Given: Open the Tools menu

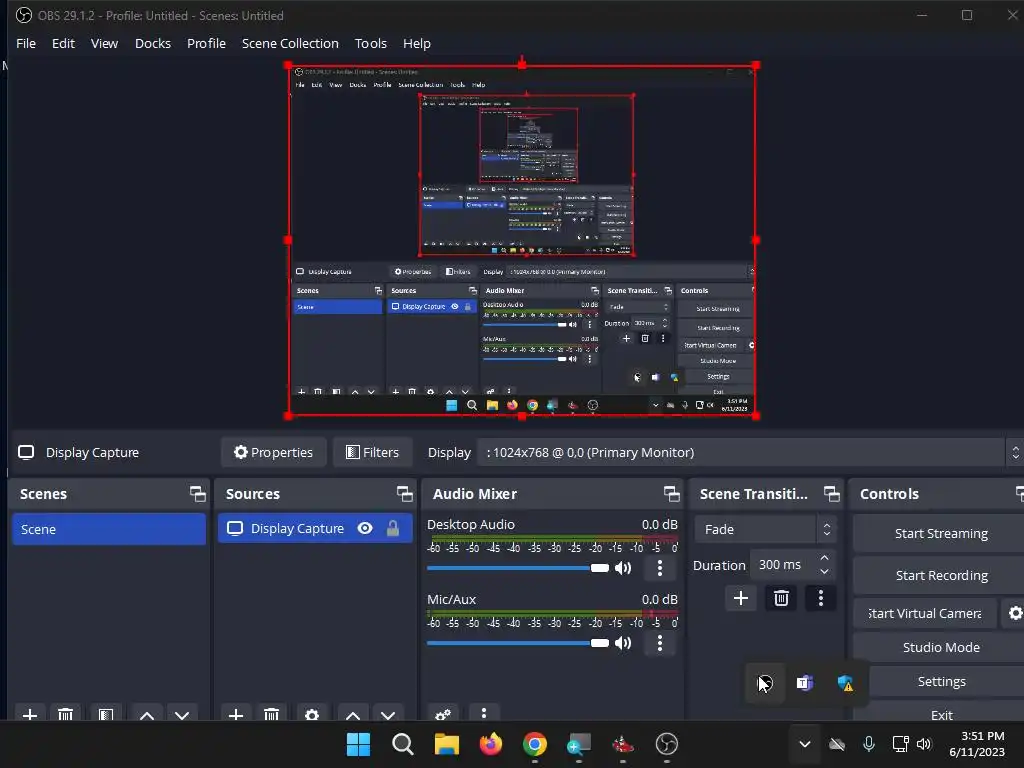Looking at the screenshot, I should [371, 43].
